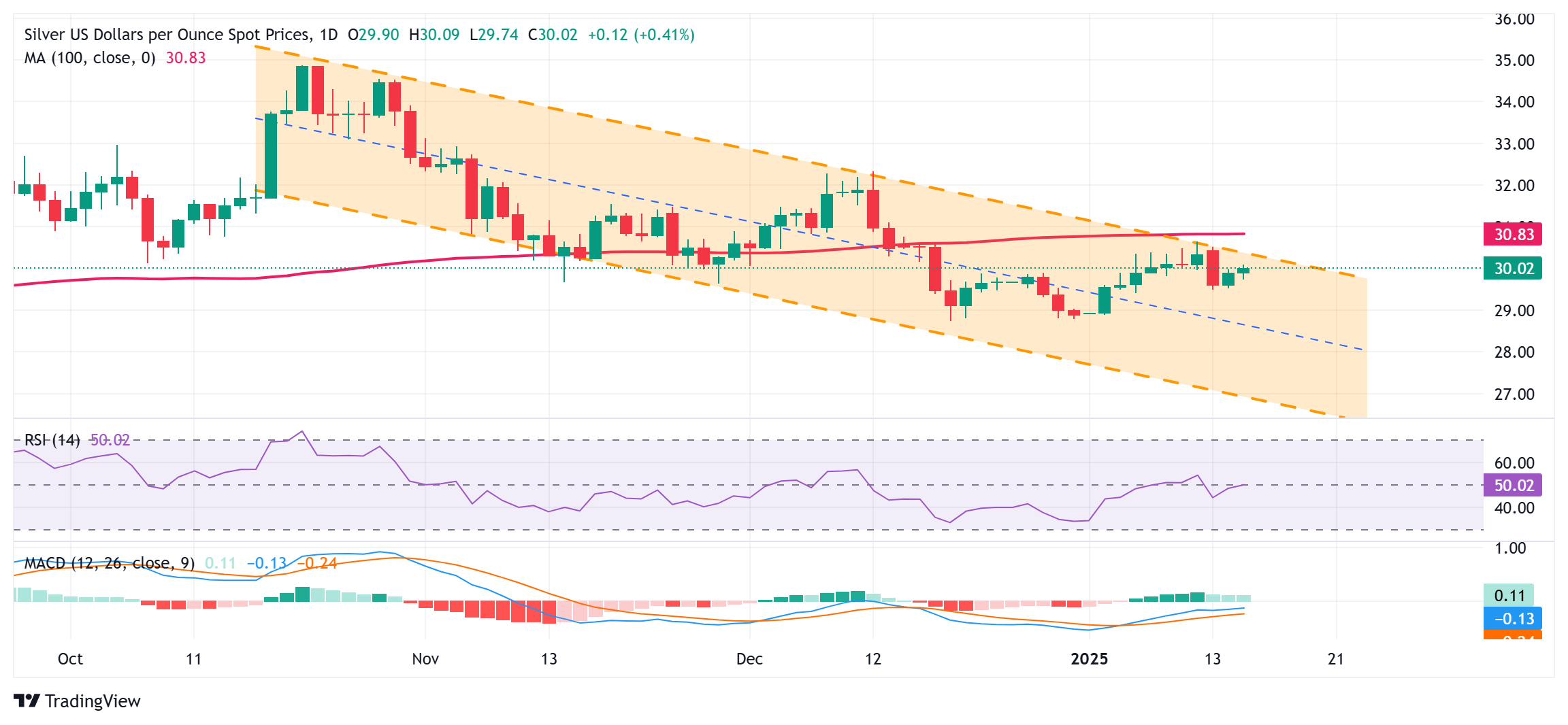The image size is (1568, 725).
Task: Click the green 30.02 current price tag
Action: pos(1513,269)
